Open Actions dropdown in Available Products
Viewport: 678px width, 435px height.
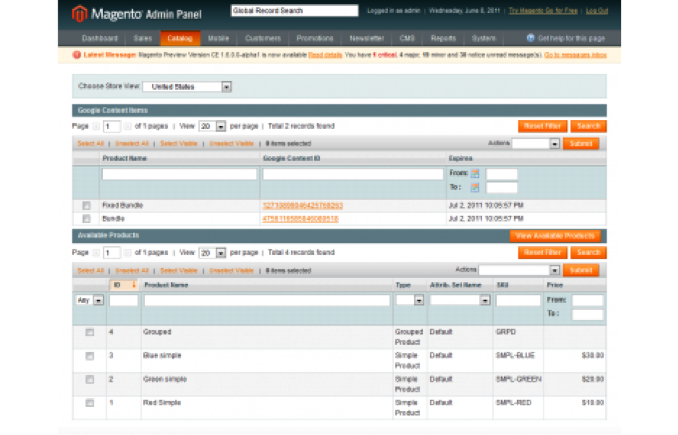coord(519,270)
